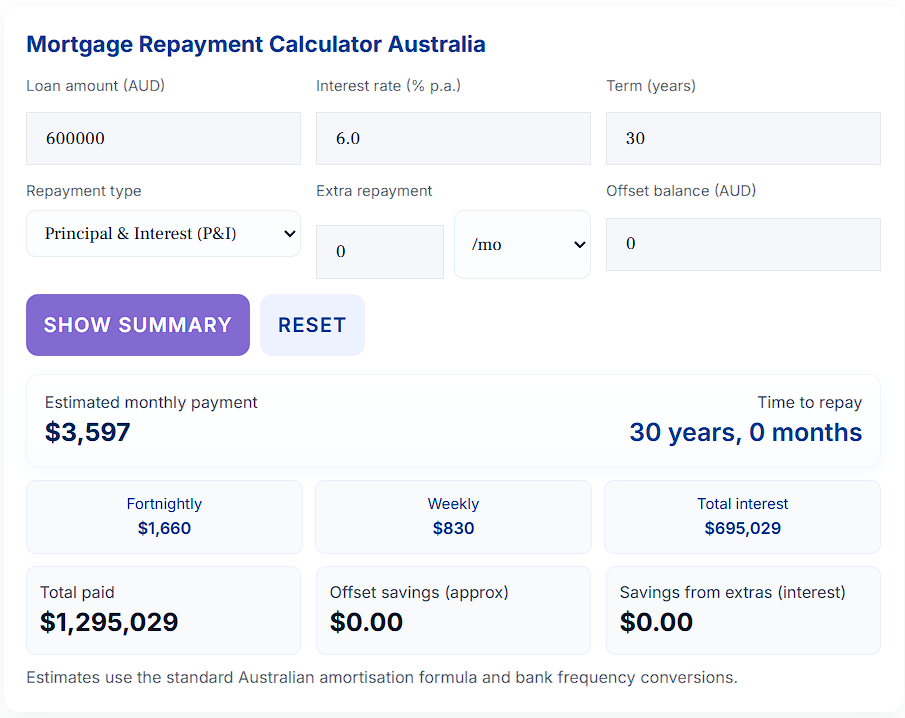Open the /mo frequency dropdown
The image size is (905, 718).
(522, 245)
